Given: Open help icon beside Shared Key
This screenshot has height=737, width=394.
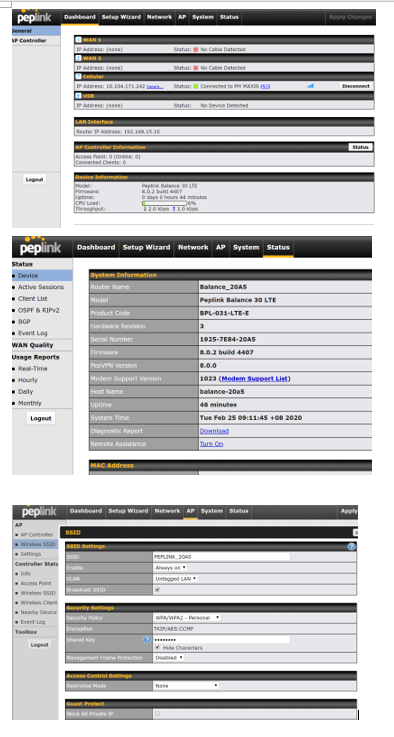Looking at the screenshot, I should (147, 640).
